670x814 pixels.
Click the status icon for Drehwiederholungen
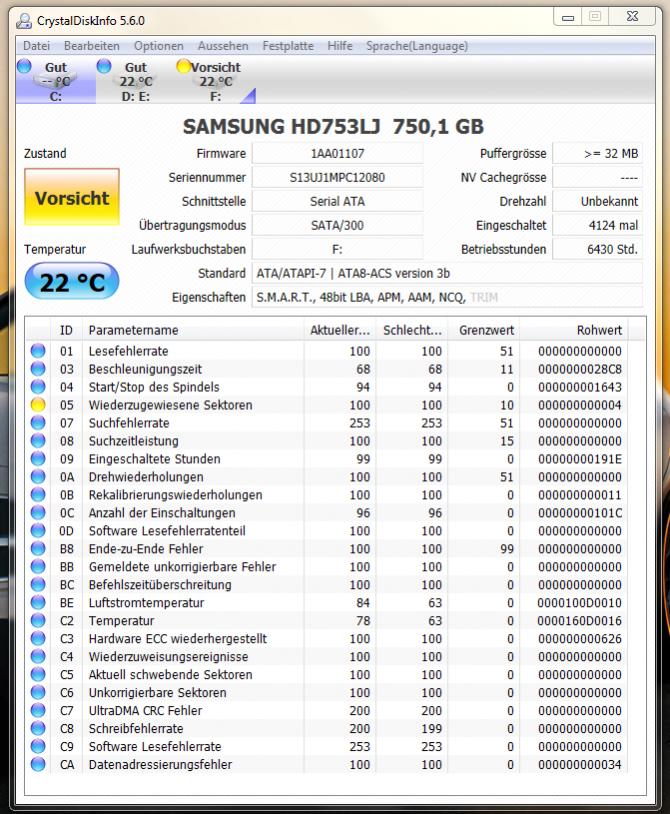[x=38, y=477]
